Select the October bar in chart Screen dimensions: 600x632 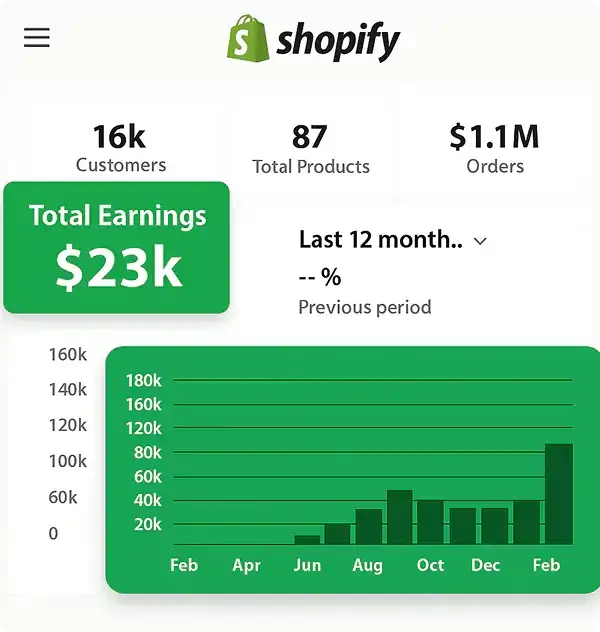[430, 522]
